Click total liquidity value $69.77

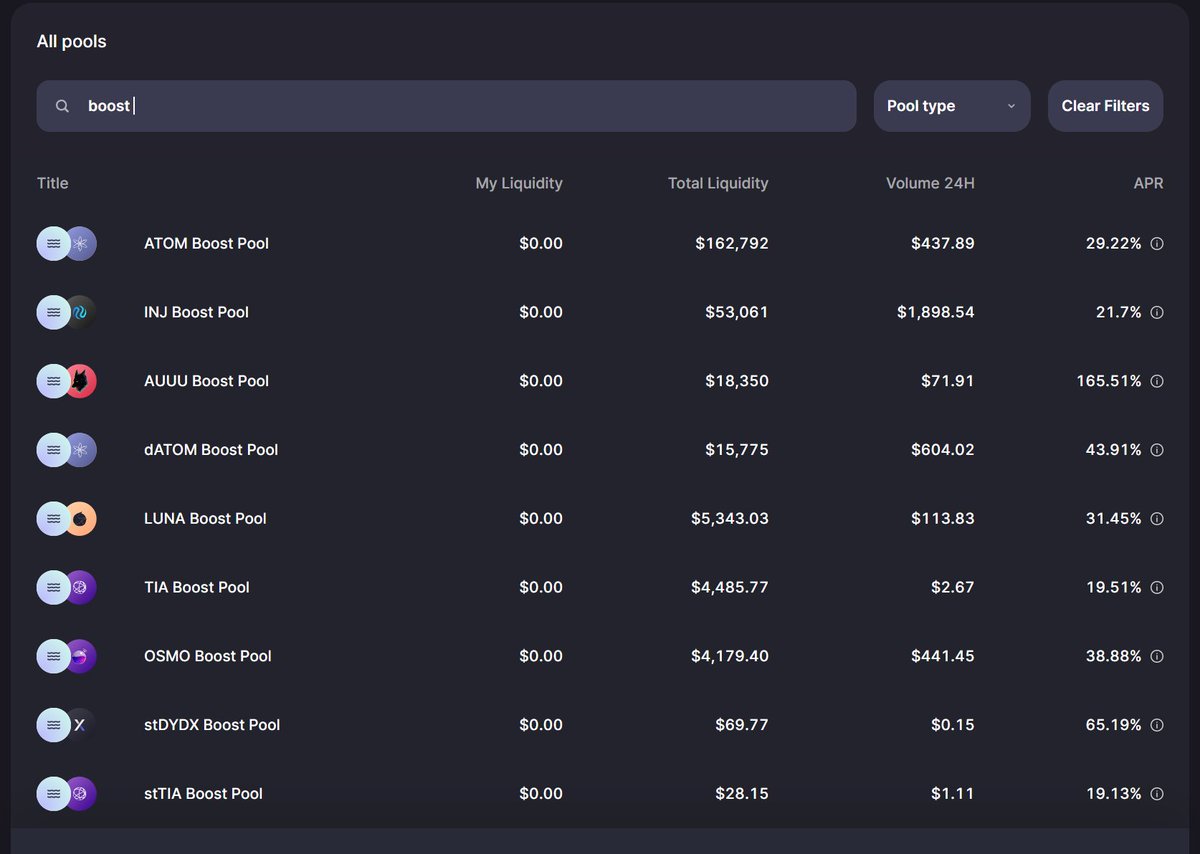click(x=742, y=725)
